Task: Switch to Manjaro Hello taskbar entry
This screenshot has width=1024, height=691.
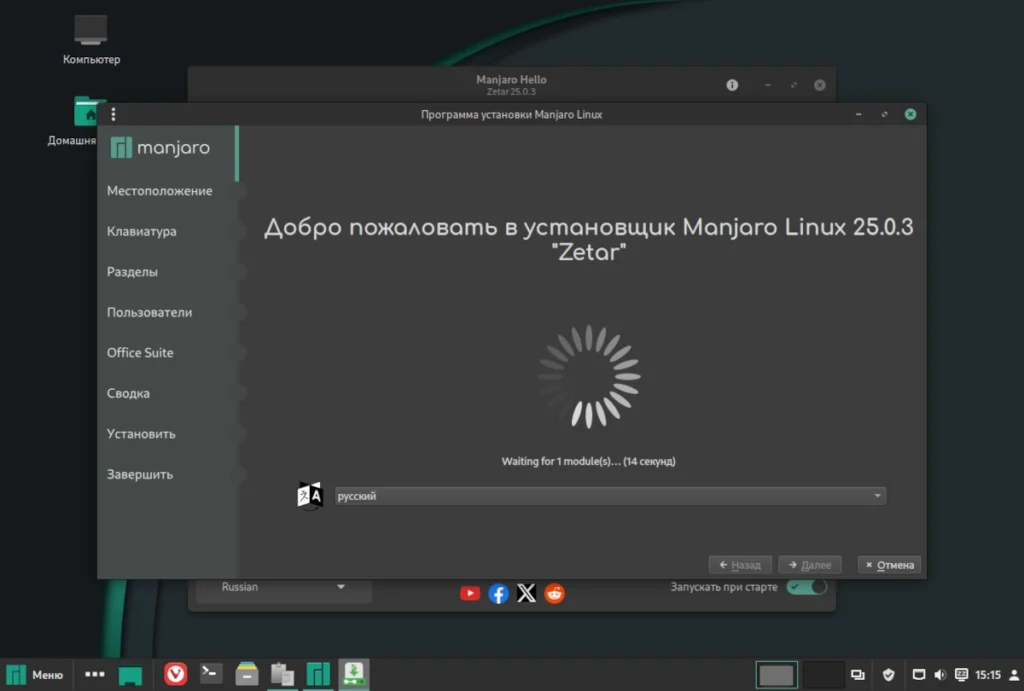Action: [318, 674]
